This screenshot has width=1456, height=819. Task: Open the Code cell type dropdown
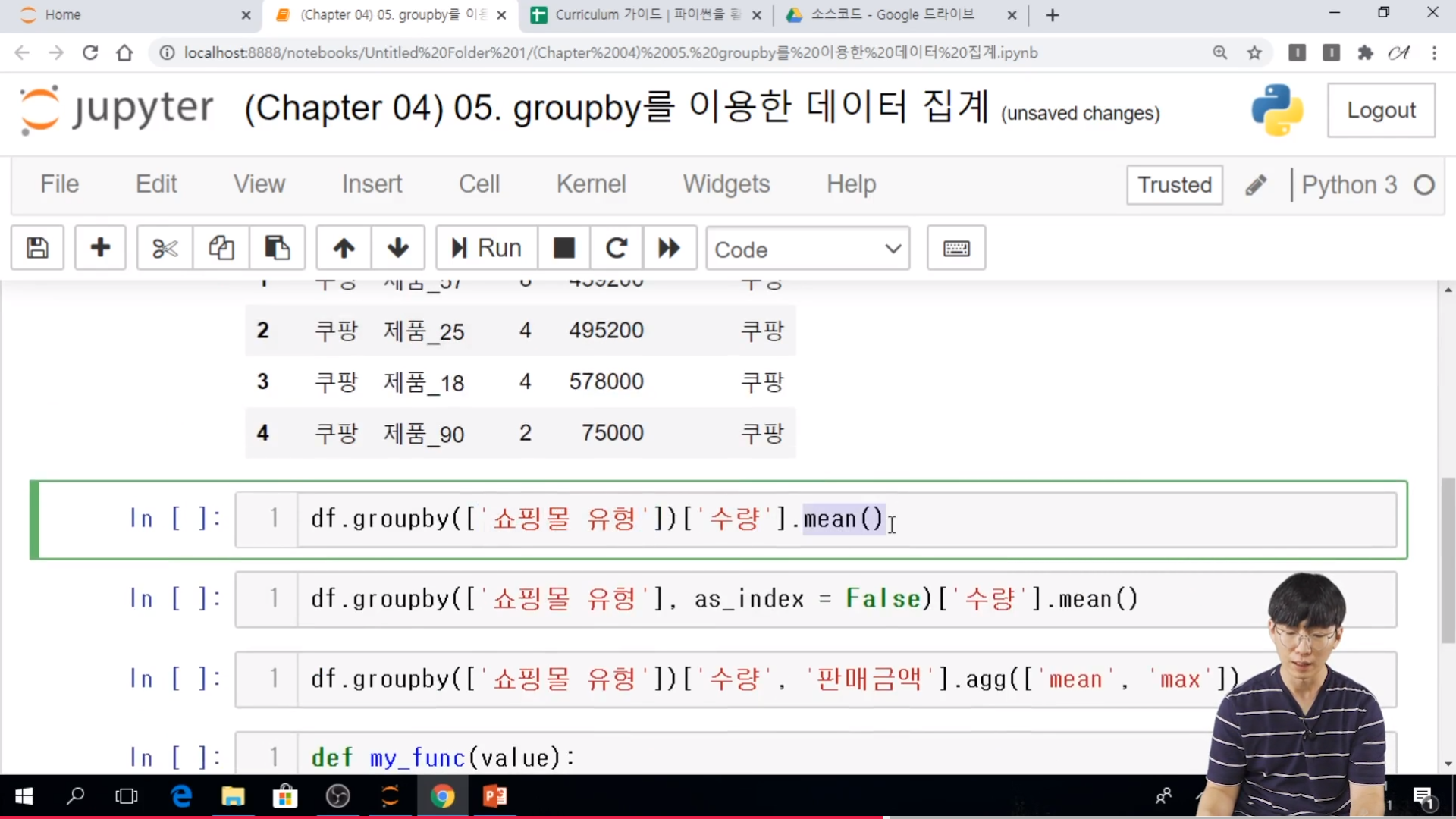pos(807,249)
